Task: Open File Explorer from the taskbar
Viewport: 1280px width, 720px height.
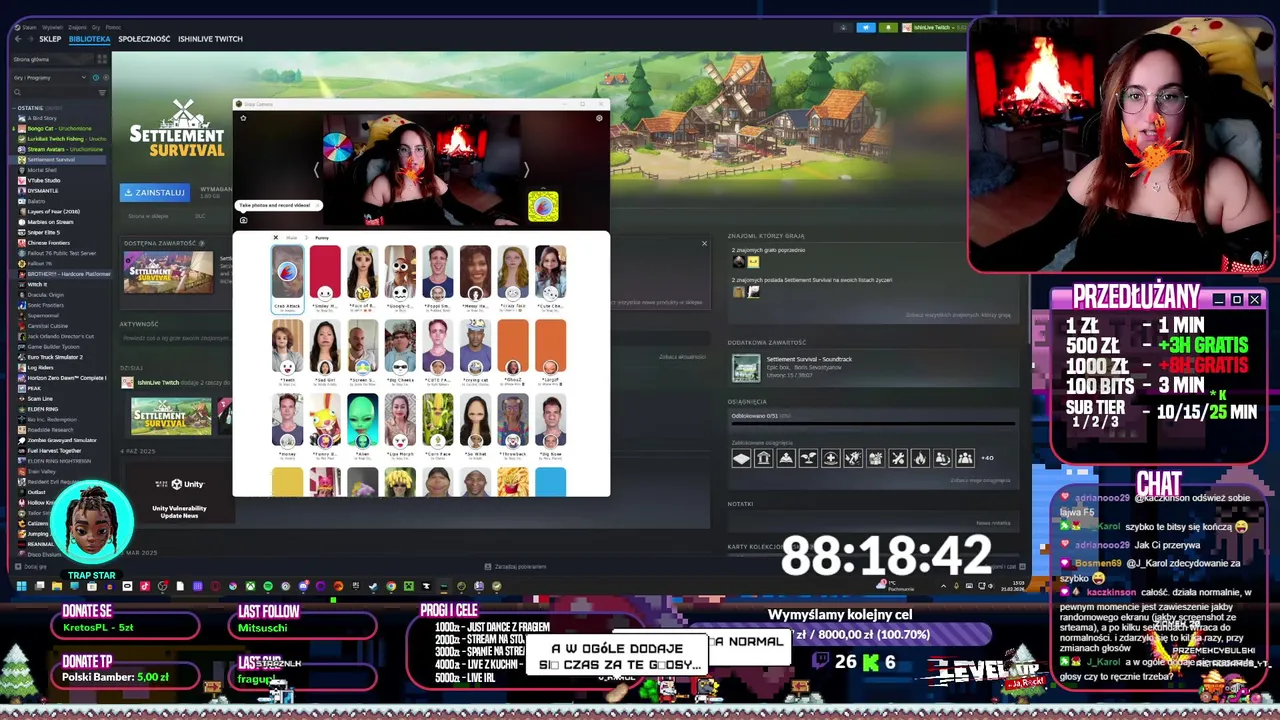Action: (57, 586)
